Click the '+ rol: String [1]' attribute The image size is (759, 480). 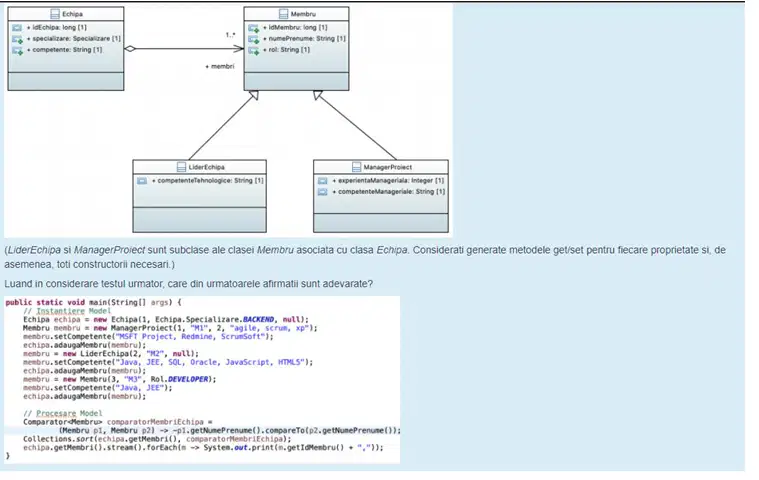click(x=286, y=50)
